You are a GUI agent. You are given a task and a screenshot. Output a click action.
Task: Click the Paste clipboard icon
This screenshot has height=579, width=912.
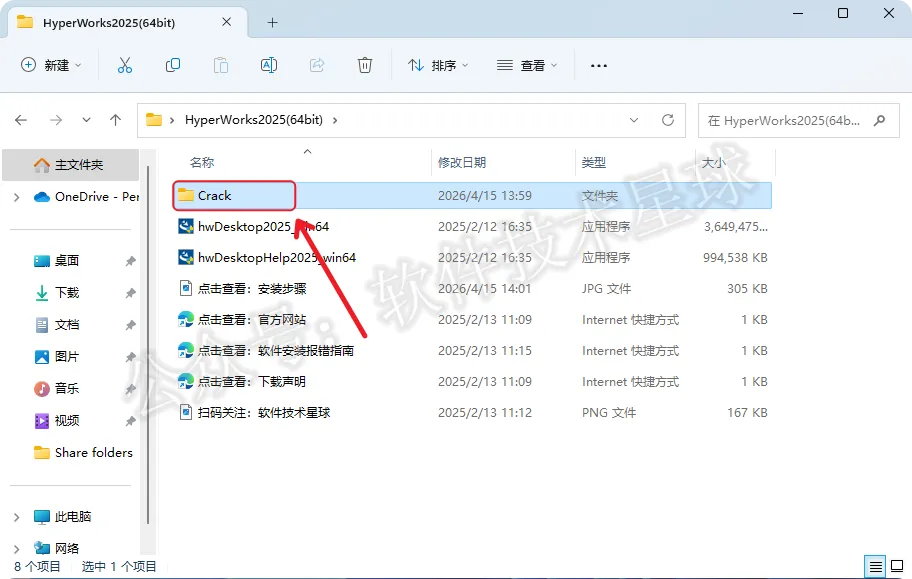(220, 65)
